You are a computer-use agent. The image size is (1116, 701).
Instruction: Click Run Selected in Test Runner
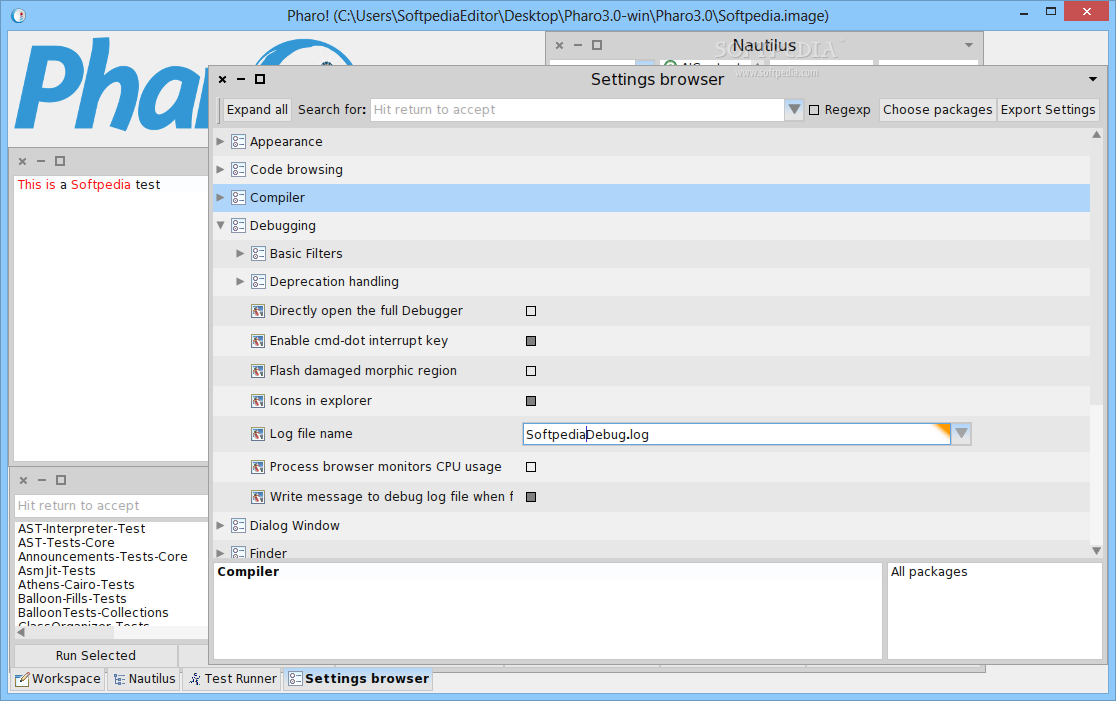pos(96,655)
